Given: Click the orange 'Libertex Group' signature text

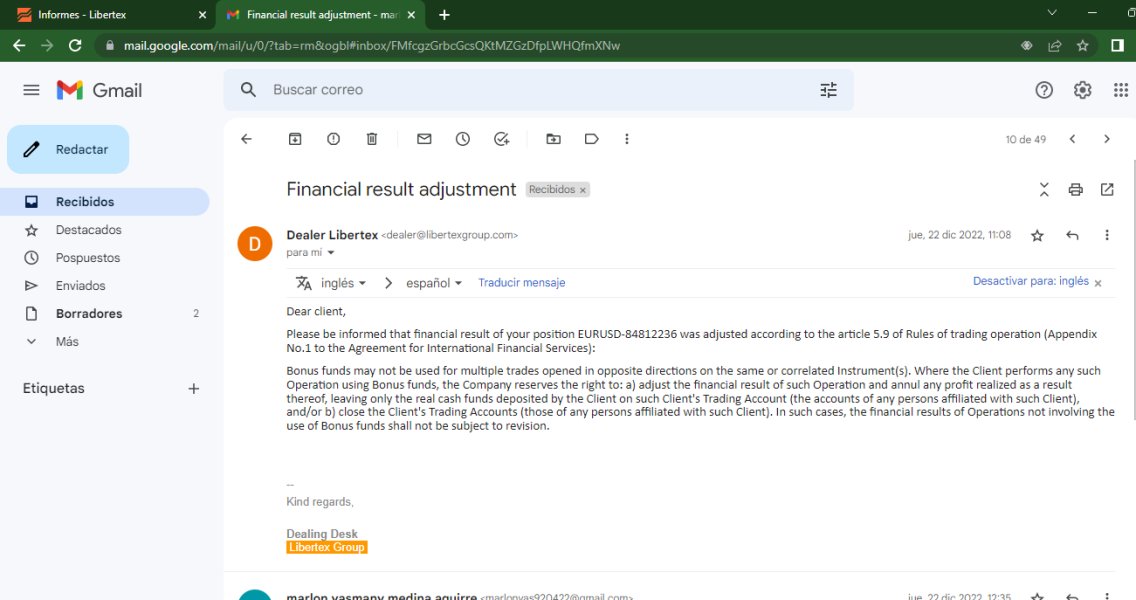Looking at the screenshot, I should (327, 547).
